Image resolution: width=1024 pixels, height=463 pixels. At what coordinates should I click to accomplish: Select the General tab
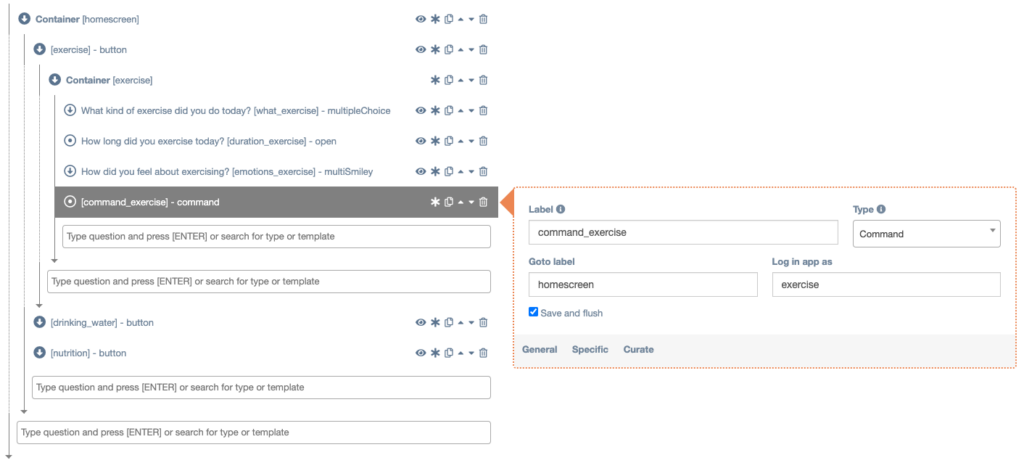540,350
